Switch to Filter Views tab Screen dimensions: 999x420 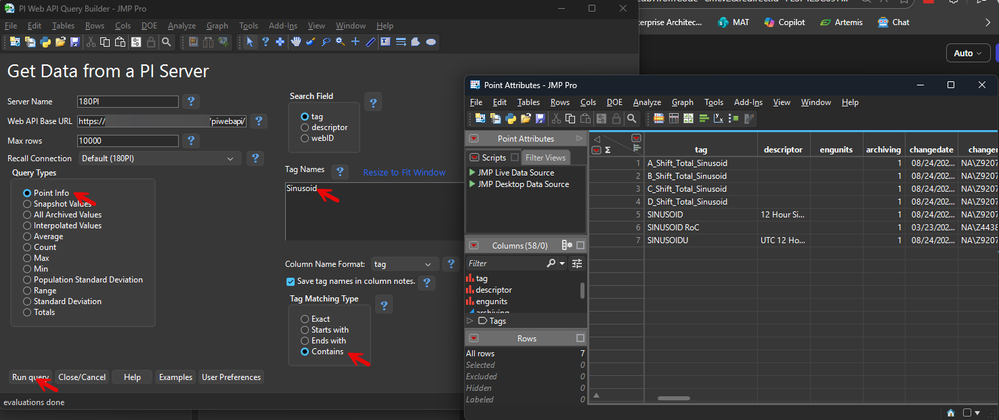click(x=545, y=157)
